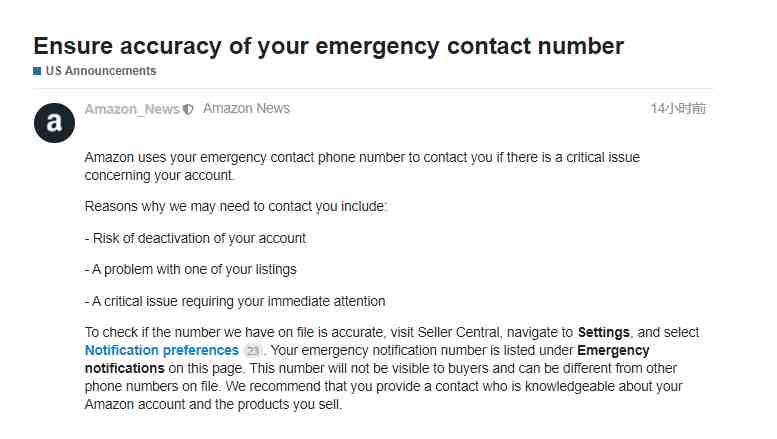
Task: Click the moderator shield icon beside Amazon_News
Action: click(x=188, y=110)
